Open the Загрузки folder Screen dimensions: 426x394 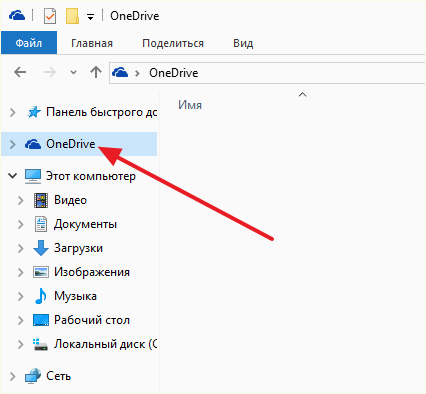(78, 248)
